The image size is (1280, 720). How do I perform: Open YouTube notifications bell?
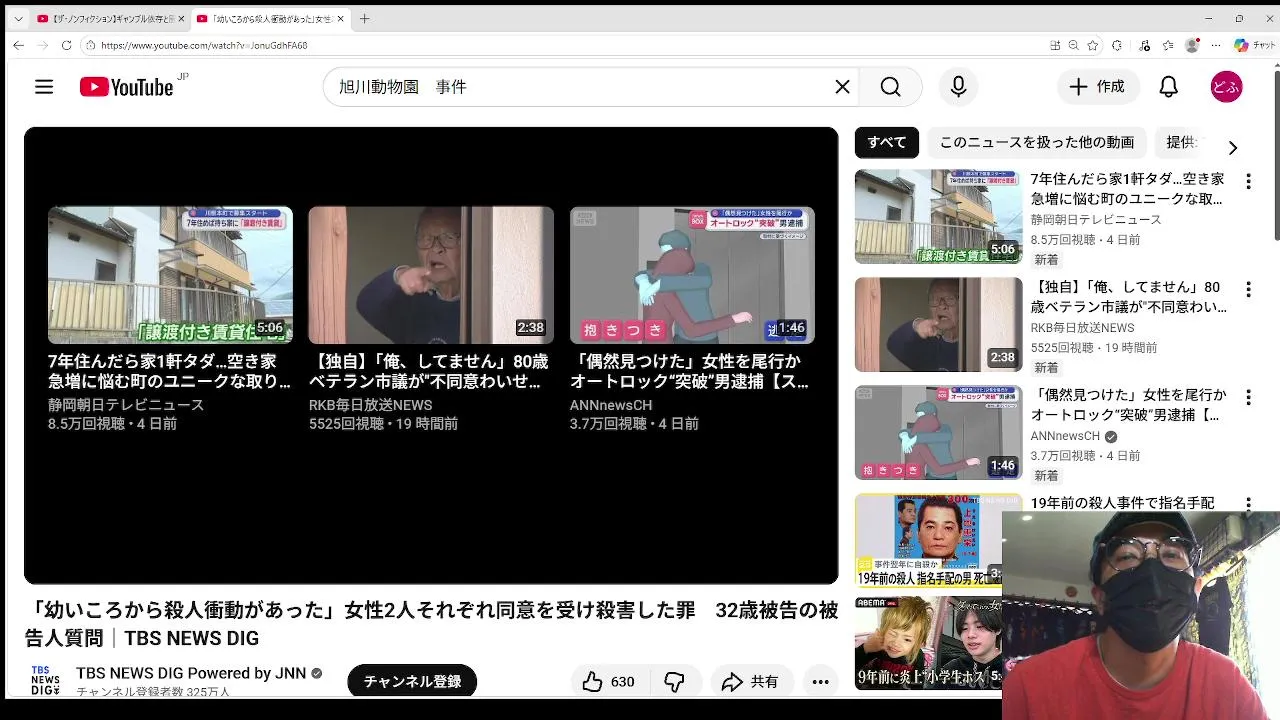[x=1168, y=87]
